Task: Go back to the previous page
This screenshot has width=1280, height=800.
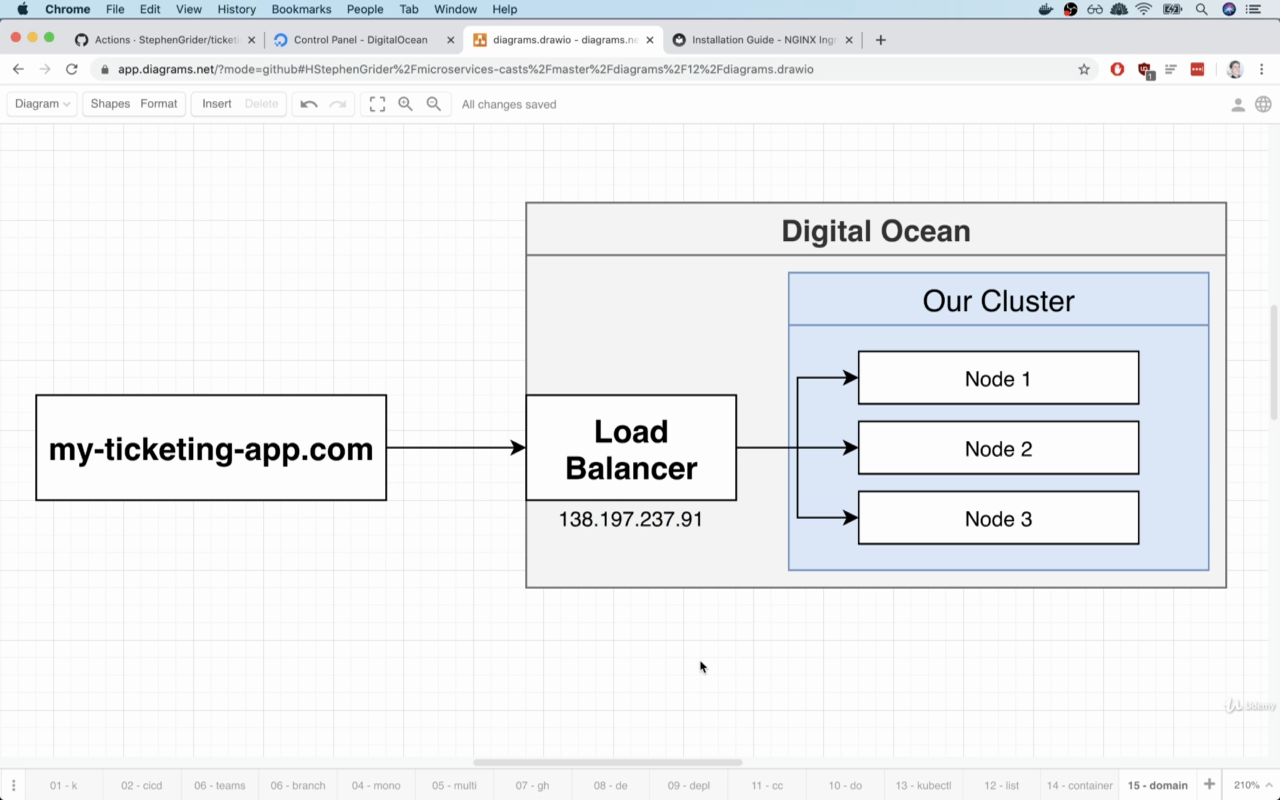Action: point(18,69)
